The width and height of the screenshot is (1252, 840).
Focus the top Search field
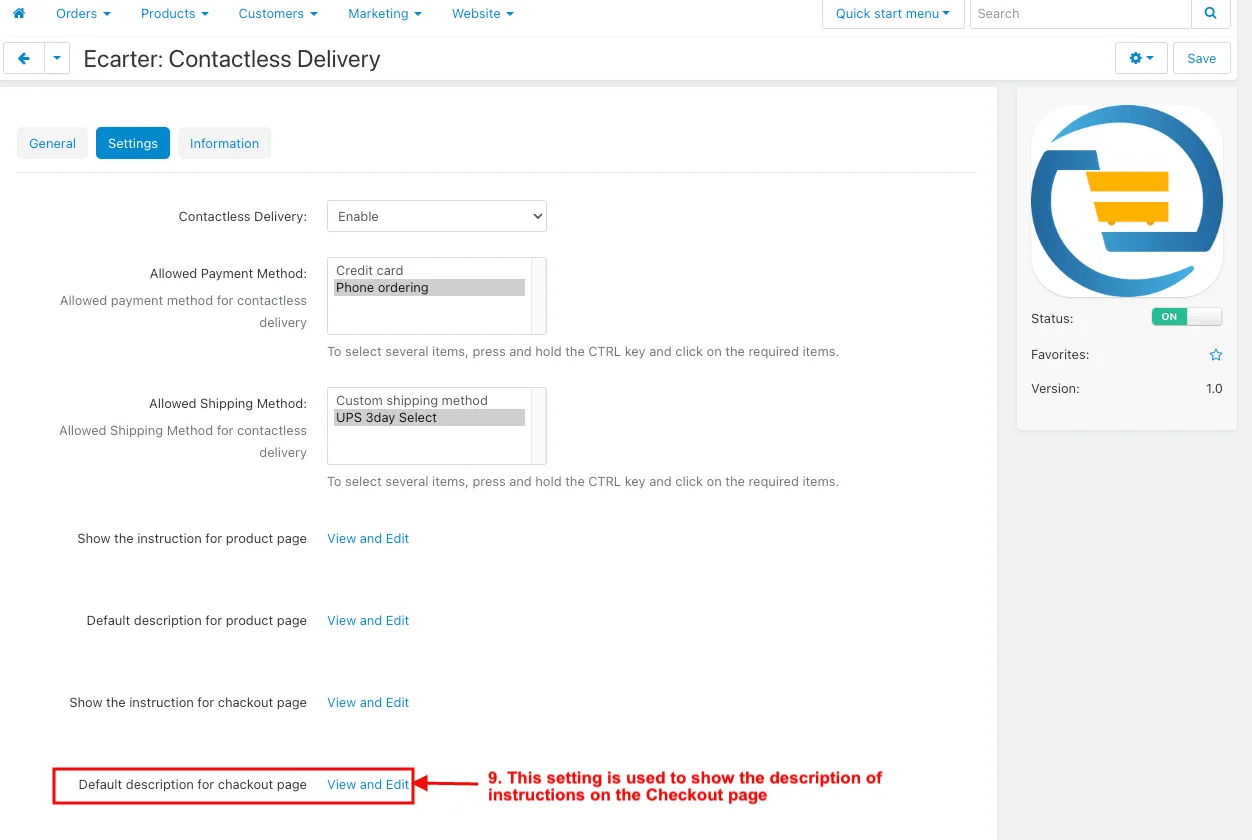[1081, 14]
